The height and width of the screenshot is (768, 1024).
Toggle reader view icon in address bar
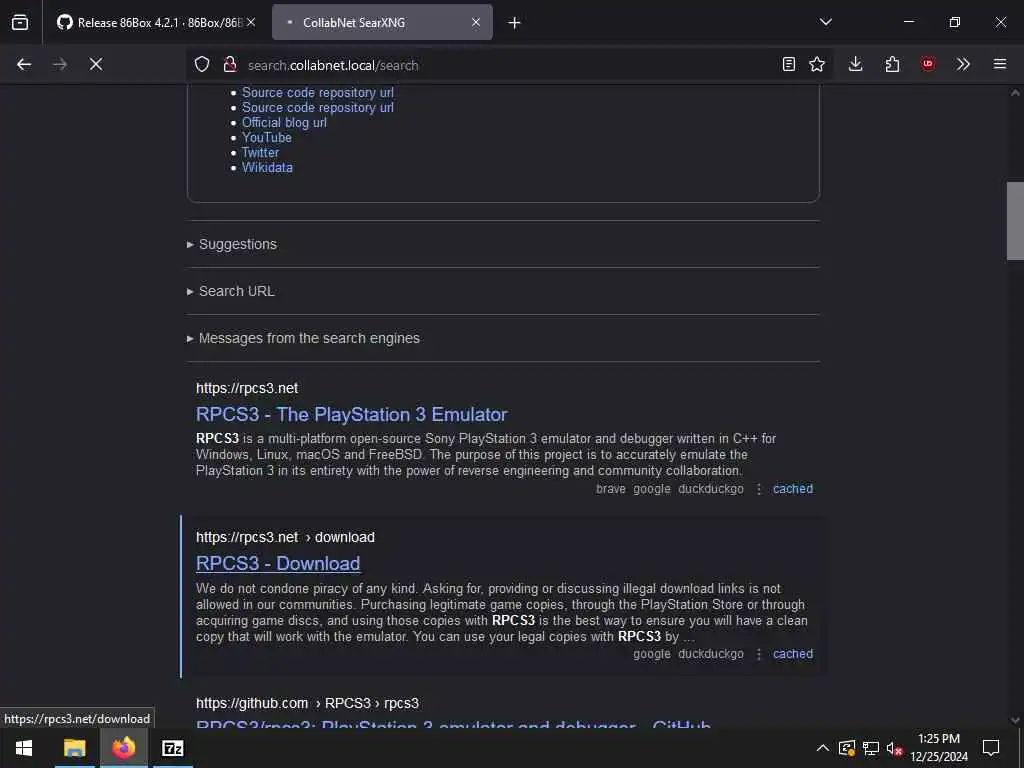[789, 64]
